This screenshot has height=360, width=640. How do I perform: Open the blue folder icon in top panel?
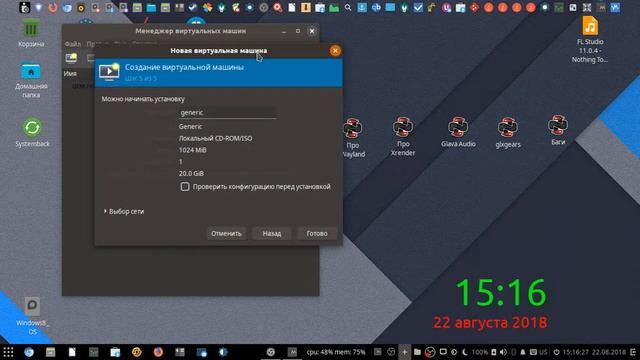151,8
